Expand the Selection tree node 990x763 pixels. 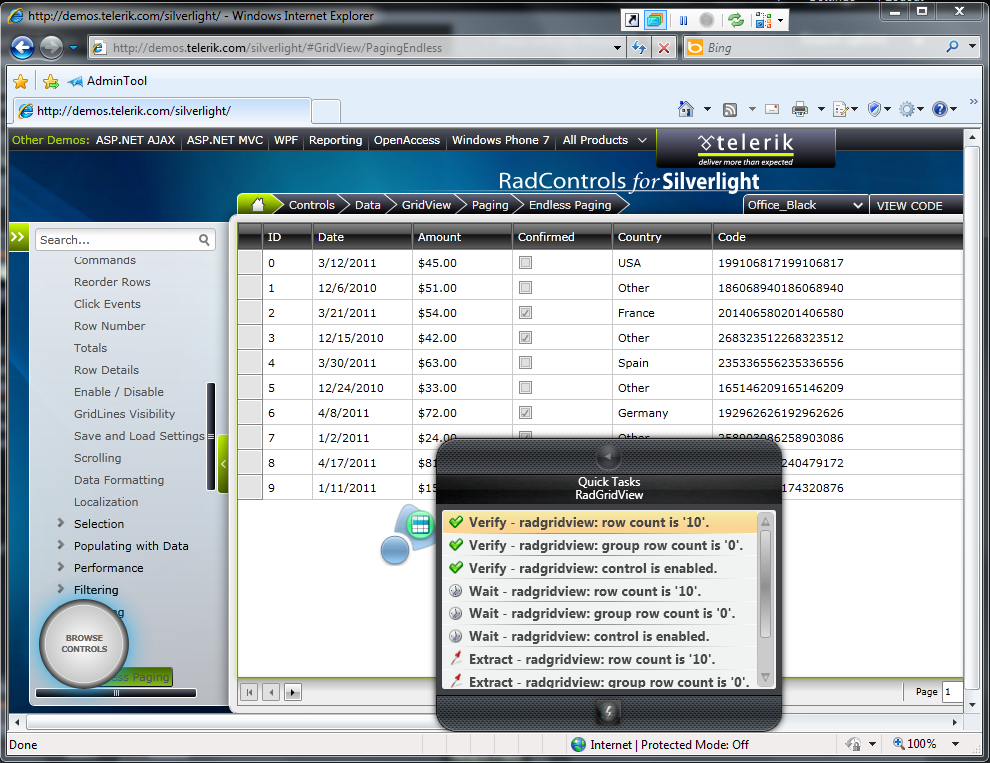pos(61,523)
